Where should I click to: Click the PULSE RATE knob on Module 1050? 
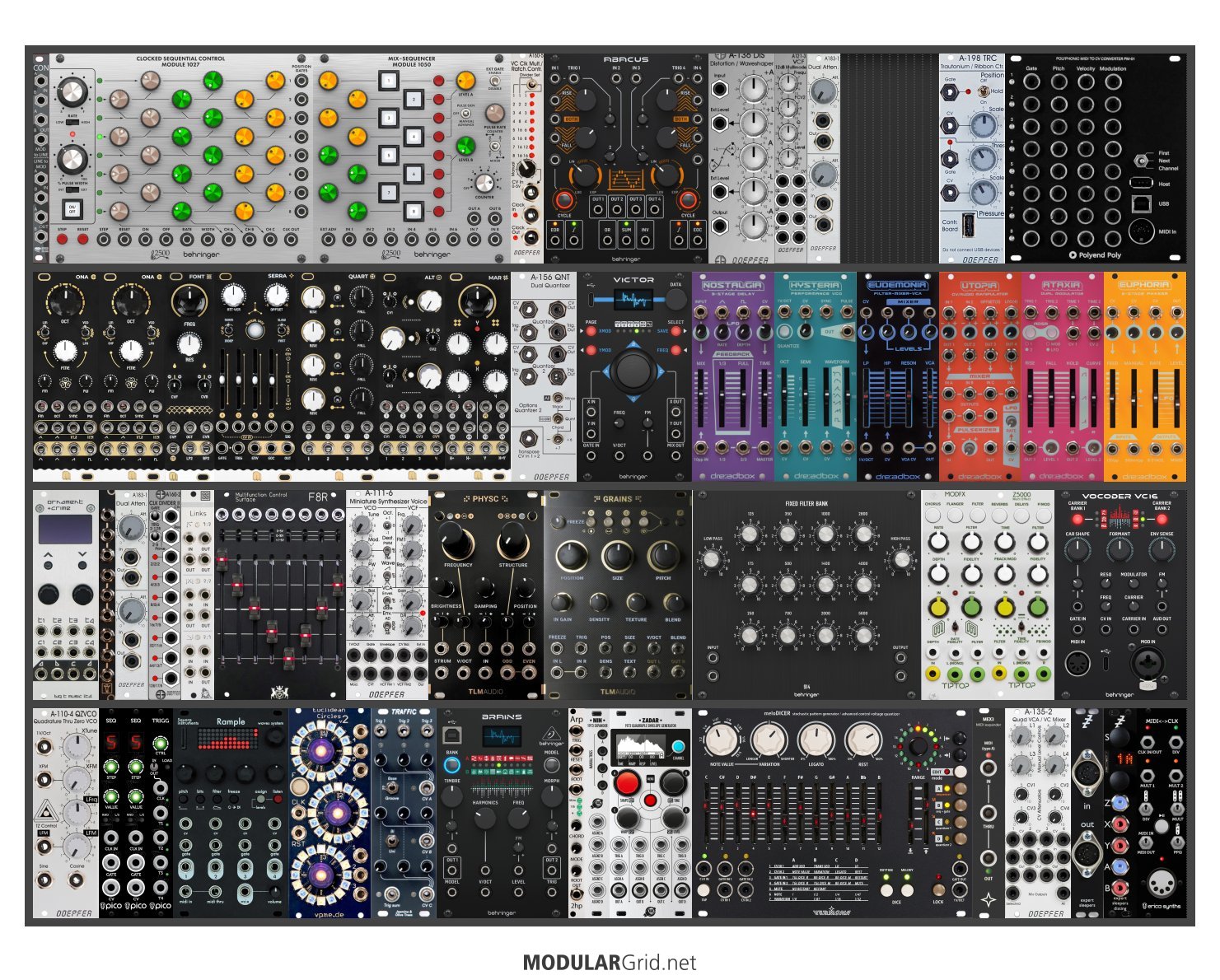click(x=494, y=114)
